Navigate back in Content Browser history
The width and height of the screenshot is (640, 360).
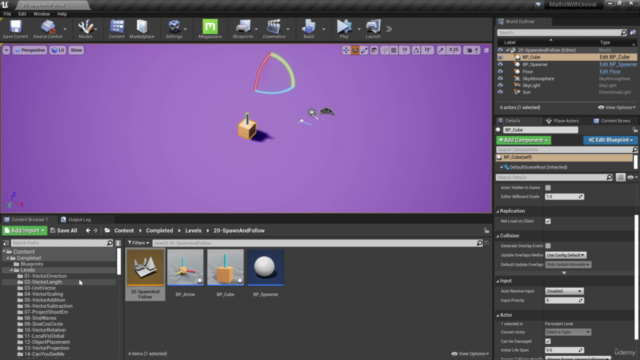point(88,231)
